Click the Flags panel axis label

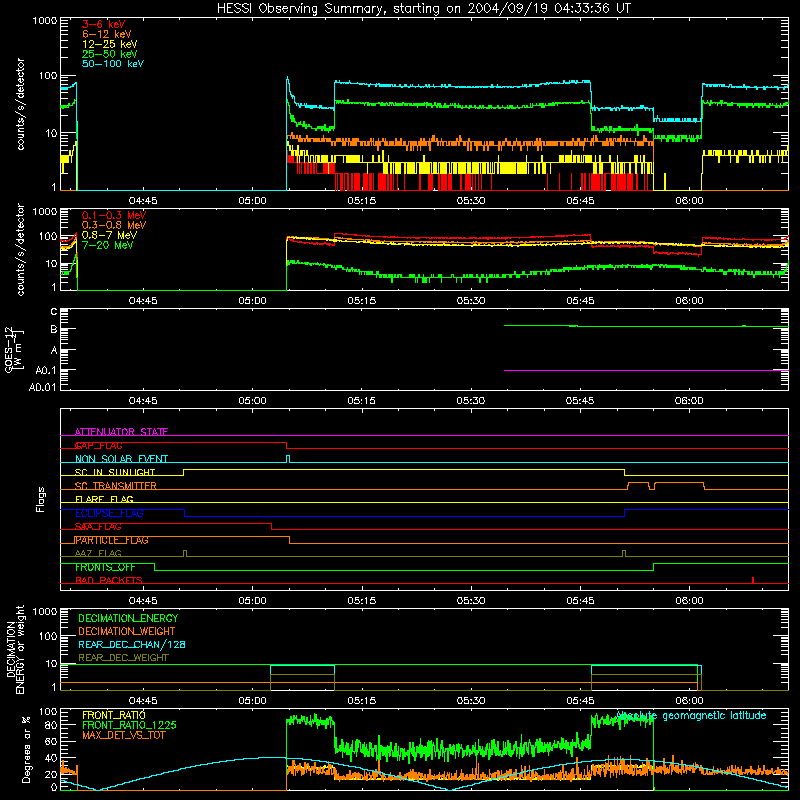coord(41,499)
